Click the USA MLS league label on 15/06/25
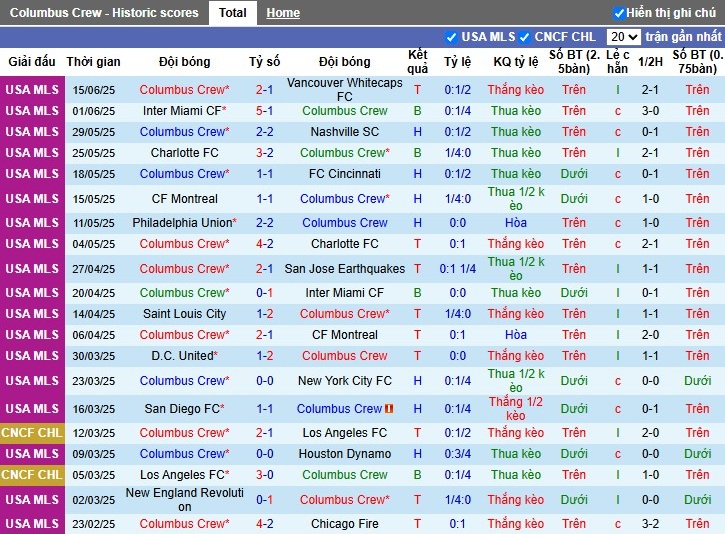Screen dimensions: 725x534 (x=32, y=90)
